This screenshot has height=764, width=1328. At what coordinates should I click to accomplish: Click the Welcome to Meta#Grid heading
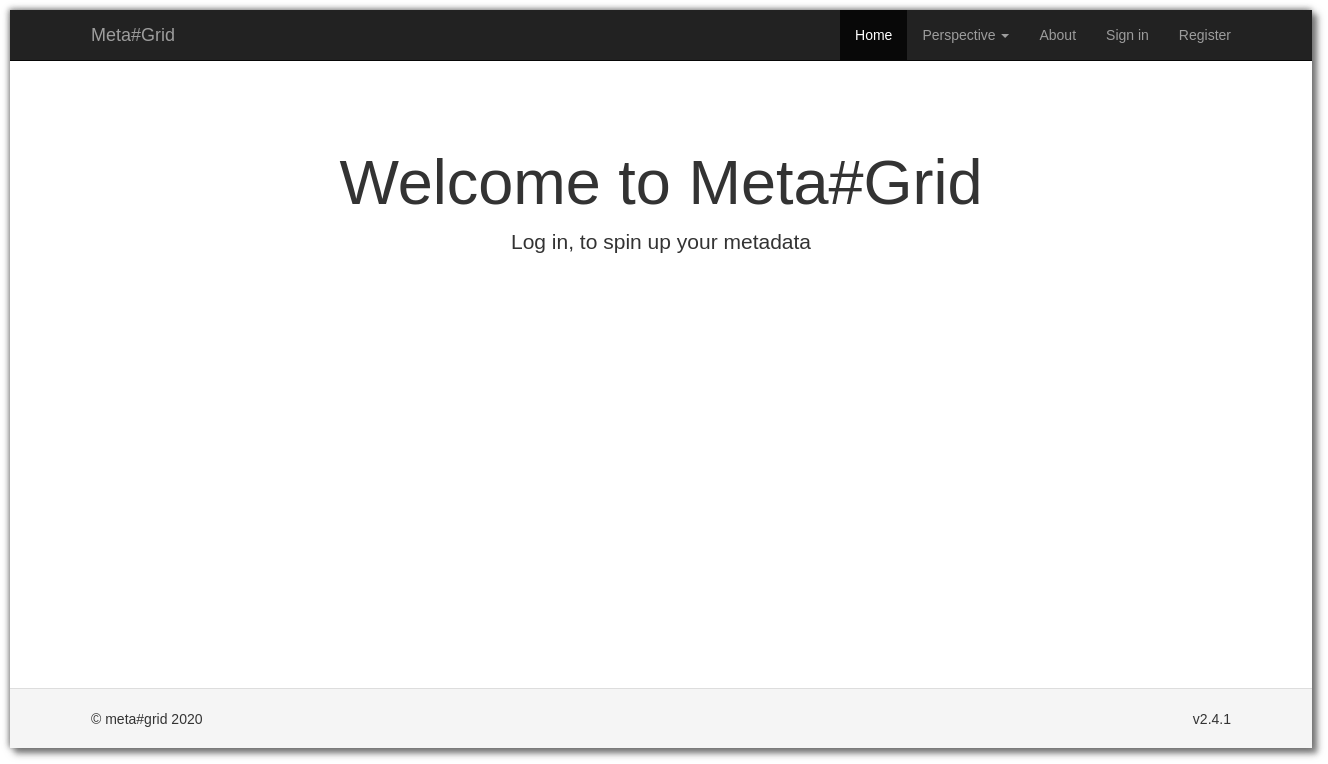[x=661, y=183]
